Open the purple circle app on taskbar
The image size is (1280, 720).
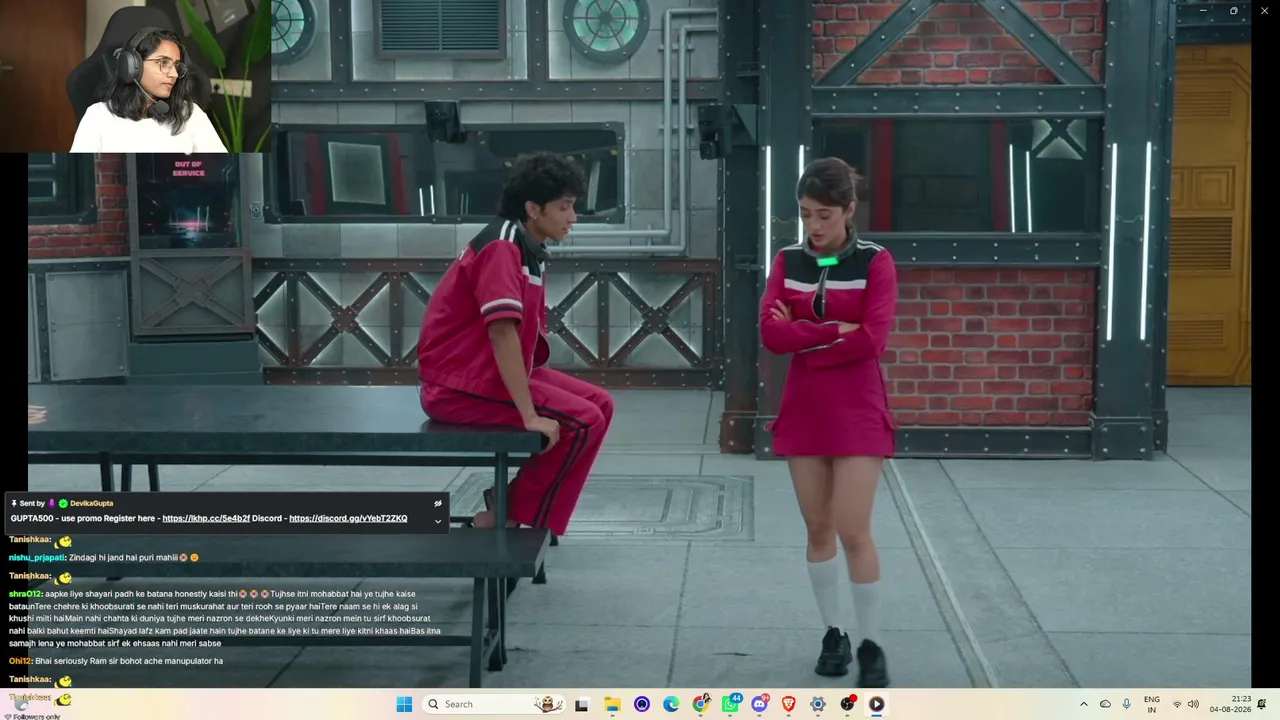[642, 704]
